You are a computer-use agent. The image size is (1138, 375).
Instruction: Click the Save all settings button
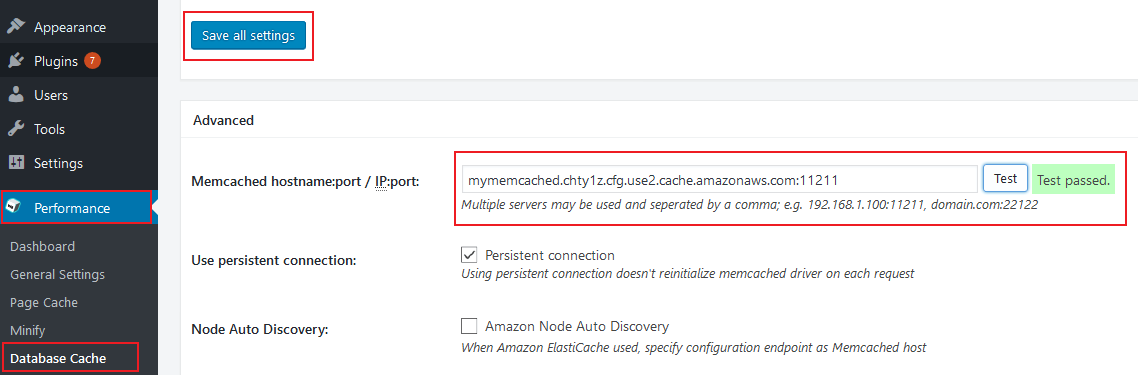(x=248, y=36)
